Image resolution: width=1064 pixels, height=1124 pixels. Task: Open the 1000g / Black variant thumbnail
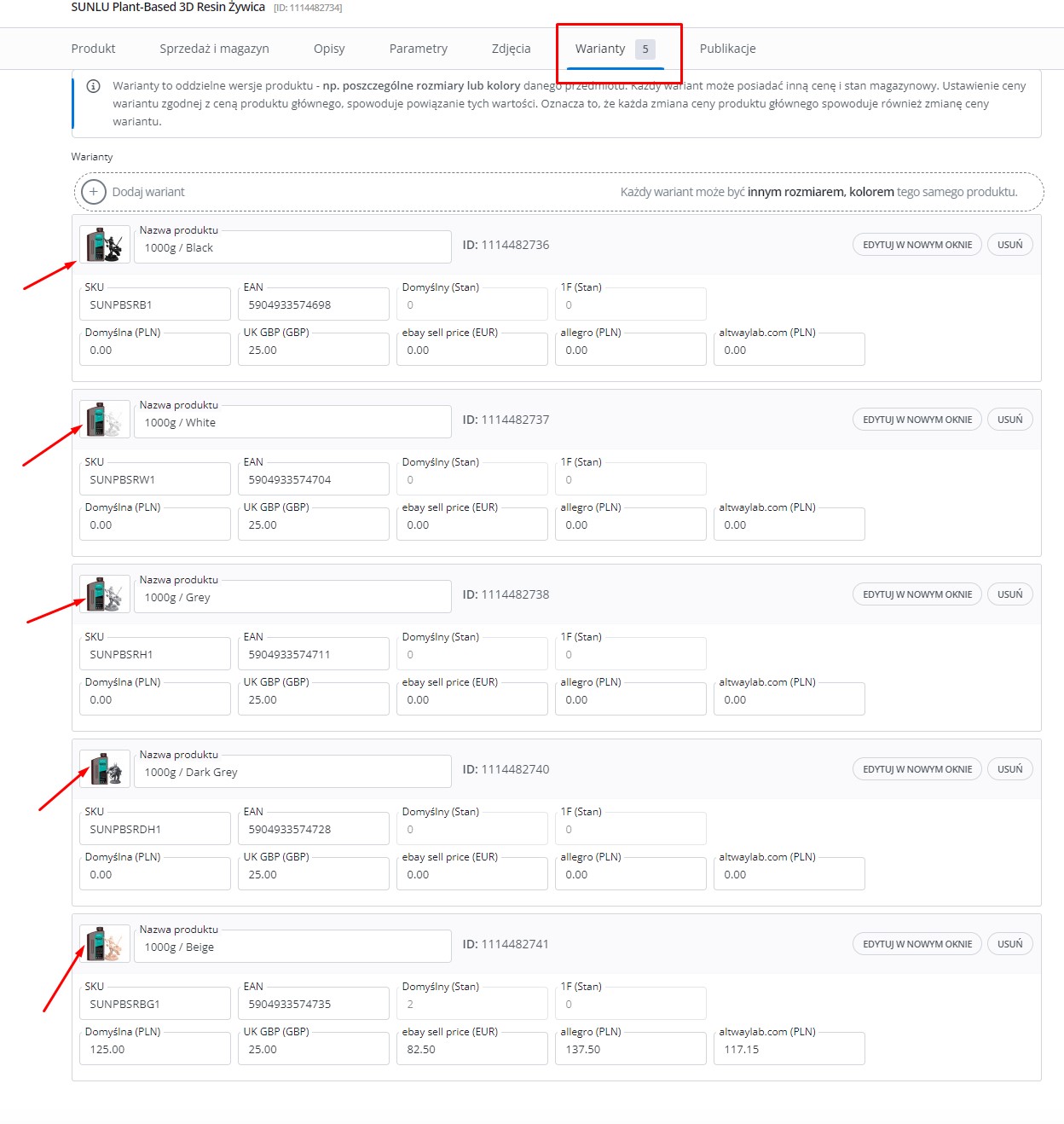point(105,245)
